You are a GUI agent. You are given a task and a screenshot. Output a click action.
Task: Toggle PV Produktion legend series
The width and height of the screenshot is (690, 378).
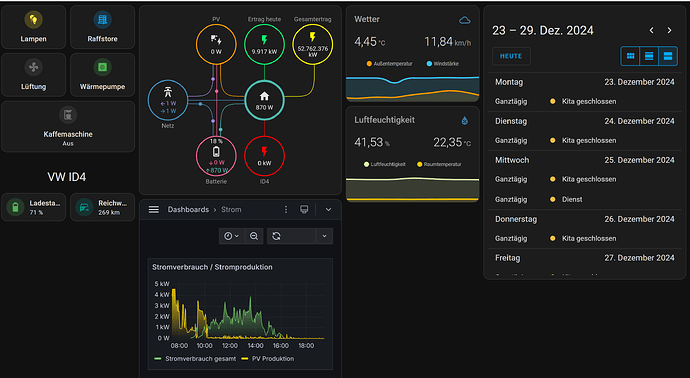click(x=268, y=359)
